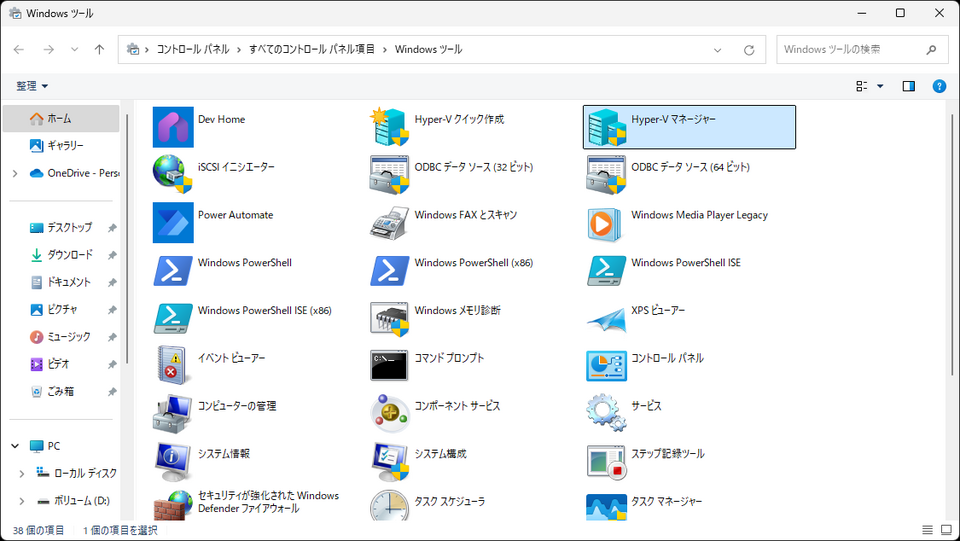Open ミュージック quick access item

click(61, 337)
